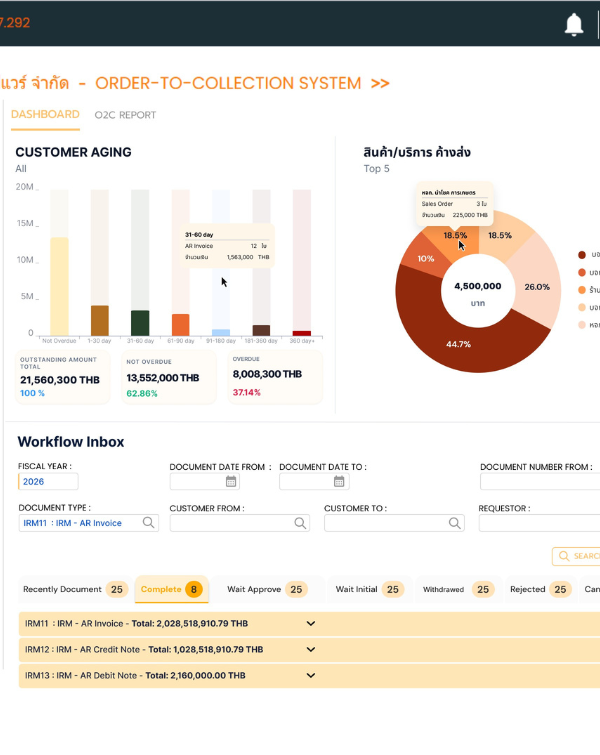600x755 pixels.
Task: Click the Customer To input field
Action: click(394, 523)
